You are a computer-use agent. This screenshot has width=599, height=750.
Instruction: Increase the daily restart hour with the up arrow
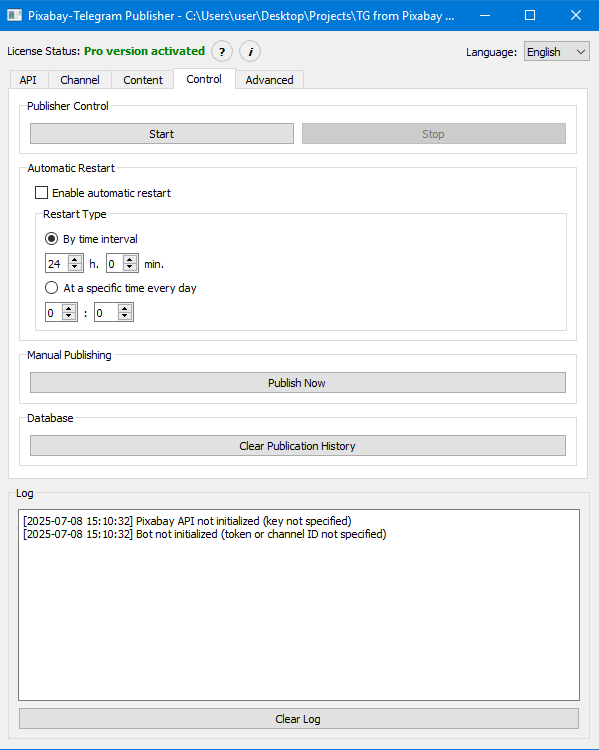coord(69,309)
